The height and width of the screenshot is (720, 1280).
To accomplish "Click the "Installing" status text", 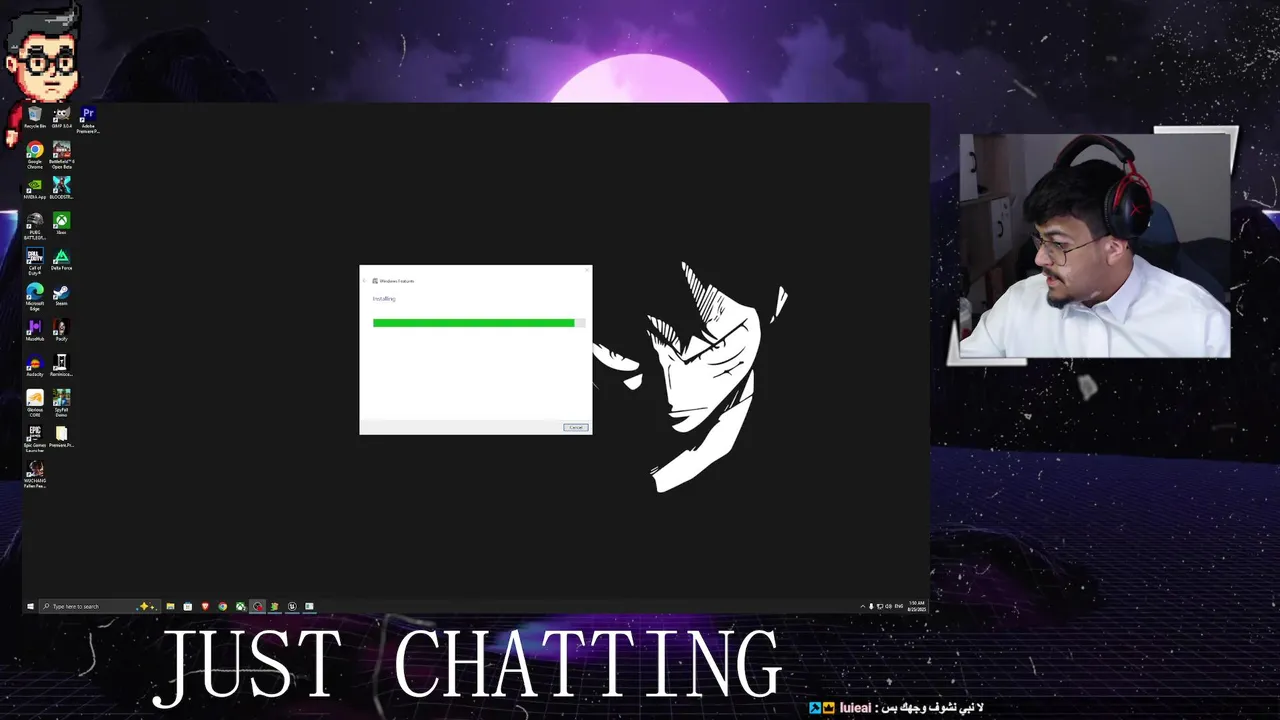I will 384,299.
